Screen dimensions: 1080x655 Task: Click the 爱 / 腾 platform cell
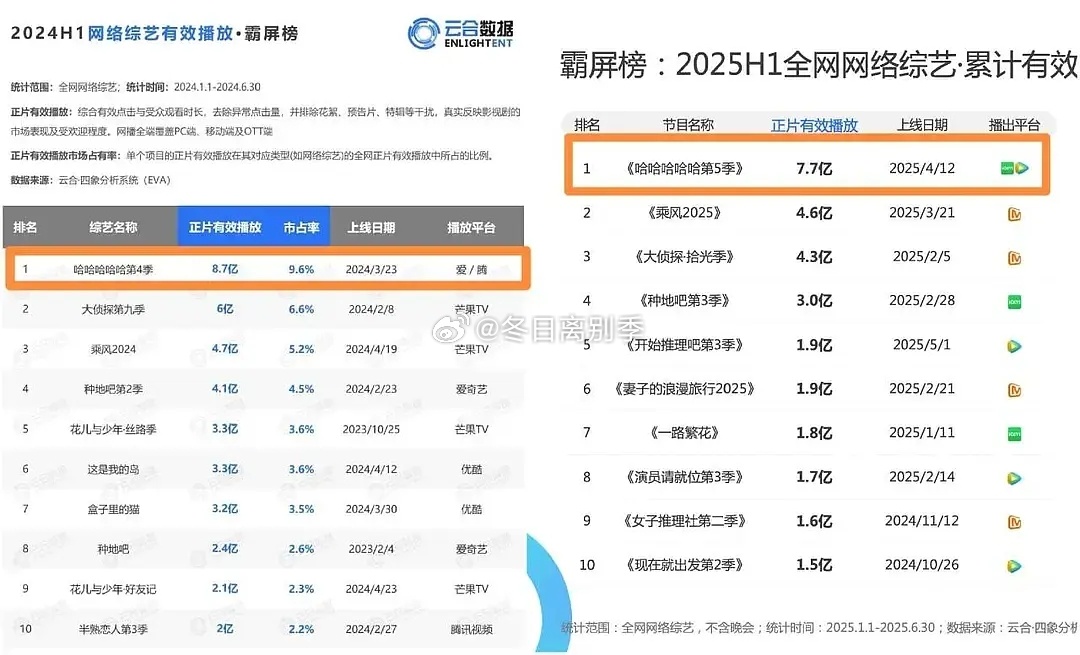pyautogui.click(x=471, y=269)
